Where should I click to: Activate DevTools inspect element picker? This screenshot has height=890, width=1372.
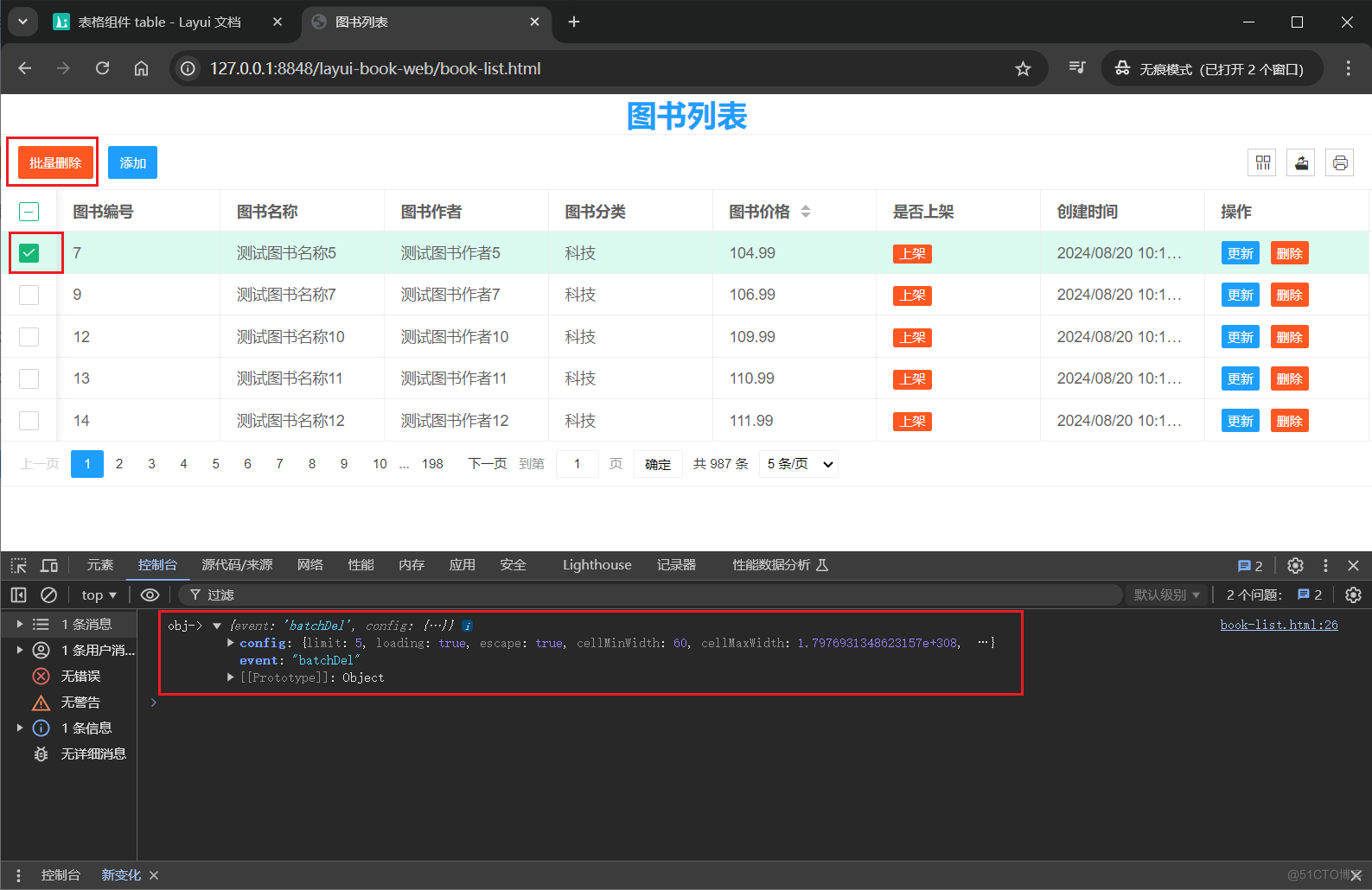point(19,565)
